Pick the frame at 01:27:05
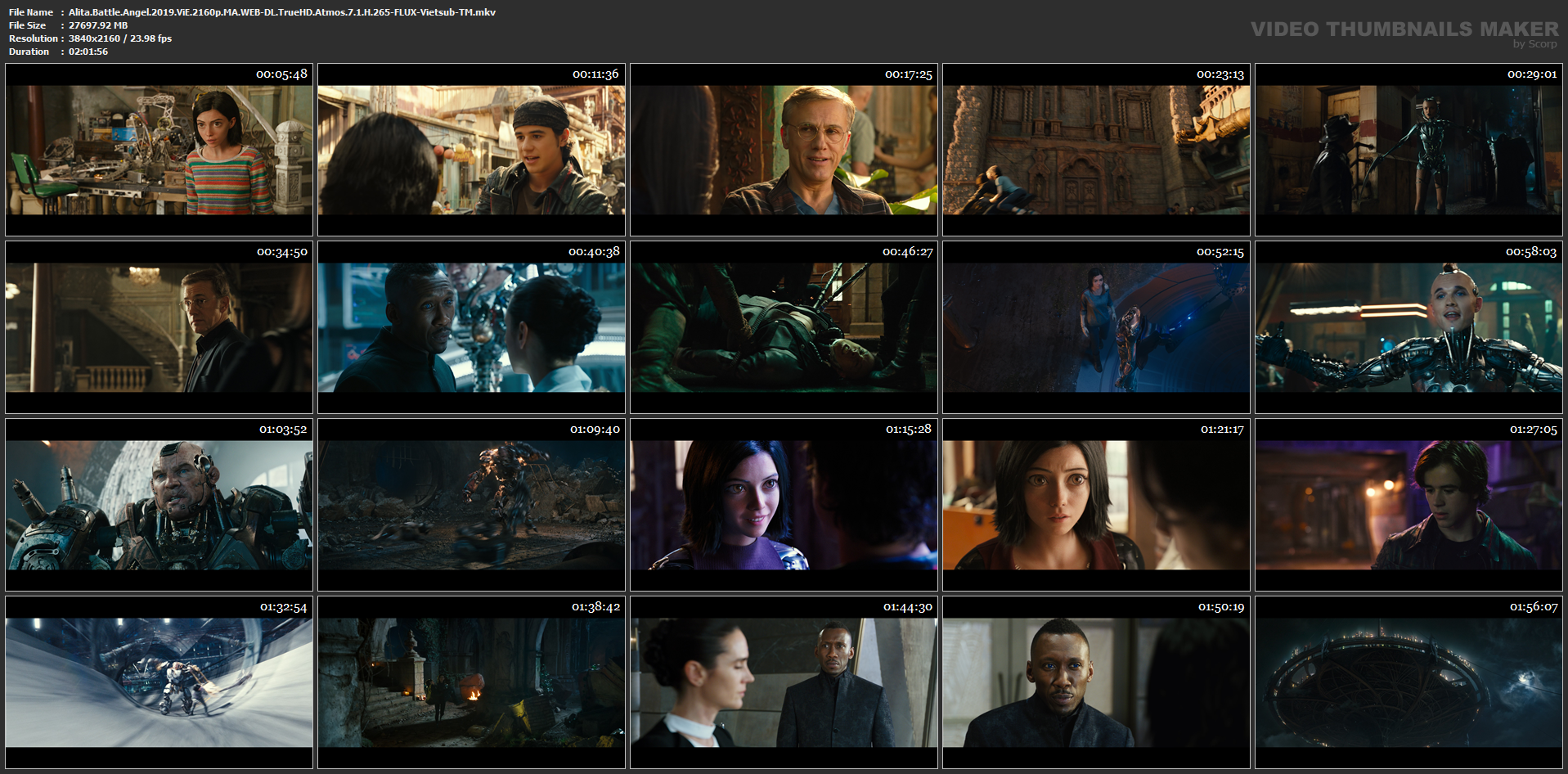 pos(1409,505)
